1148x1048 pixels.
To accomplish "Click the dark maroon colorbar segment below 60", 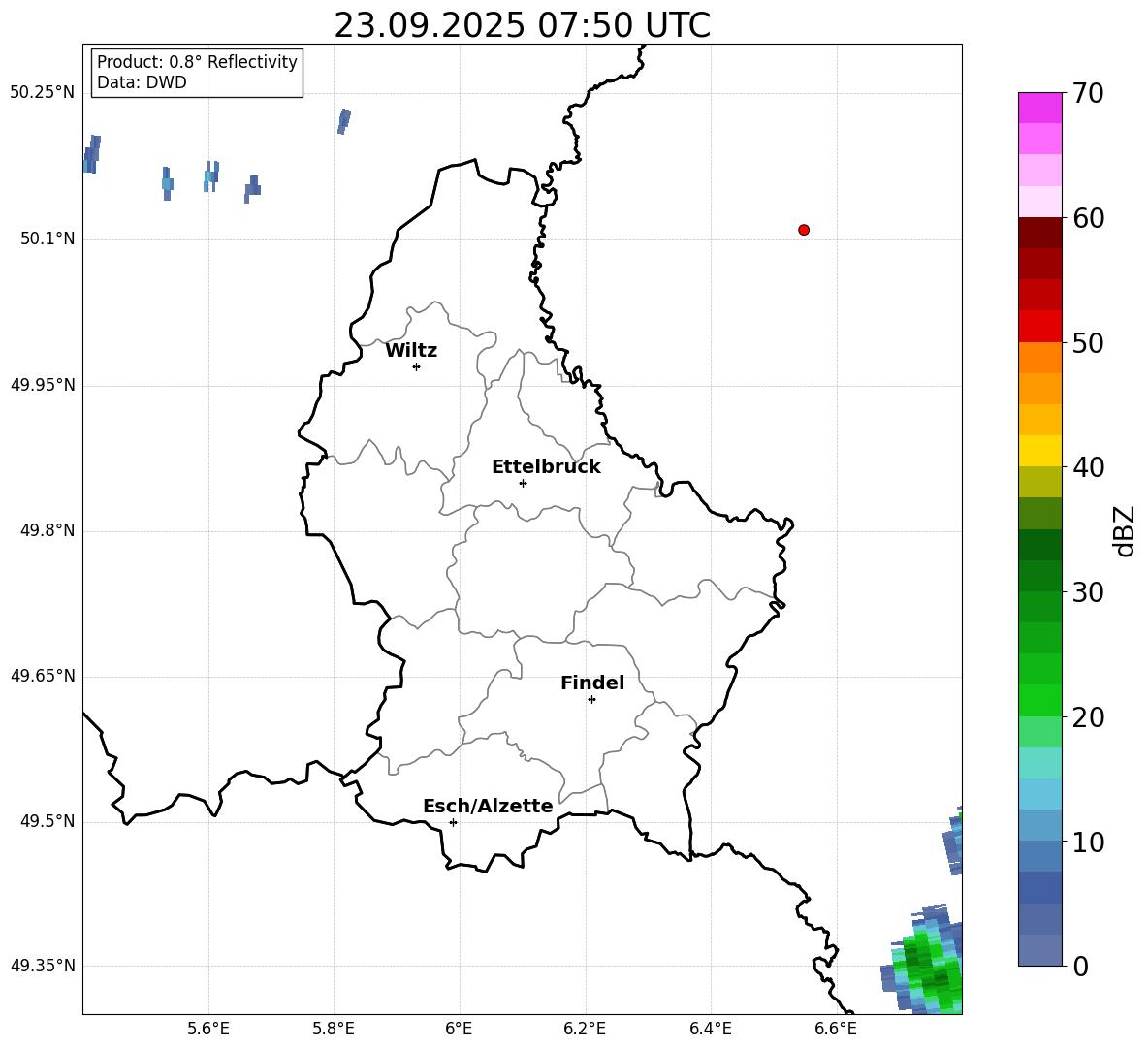I will [x=1039, y=233].
